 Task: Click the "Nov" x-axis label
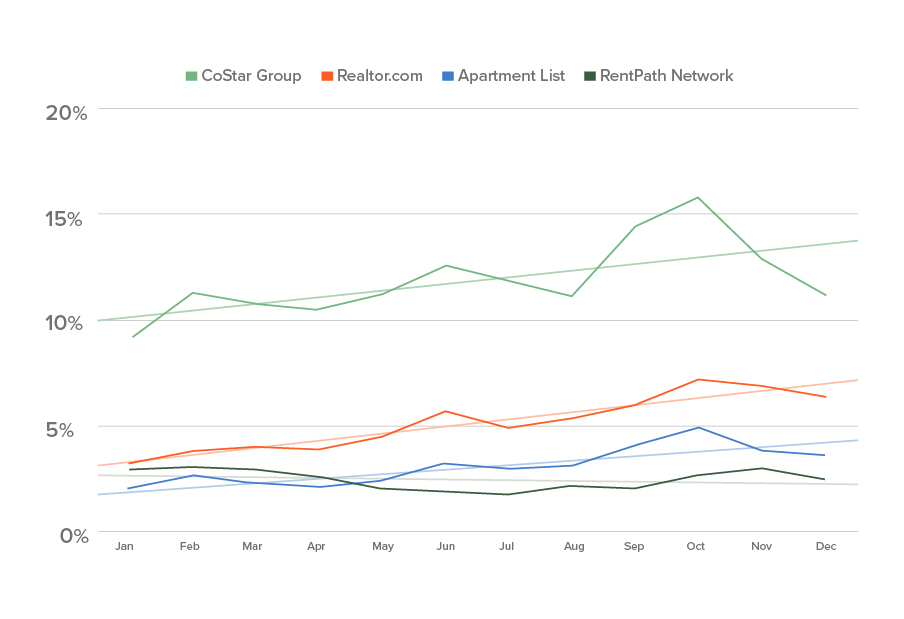pyautogui.click(x=761, y=546)
